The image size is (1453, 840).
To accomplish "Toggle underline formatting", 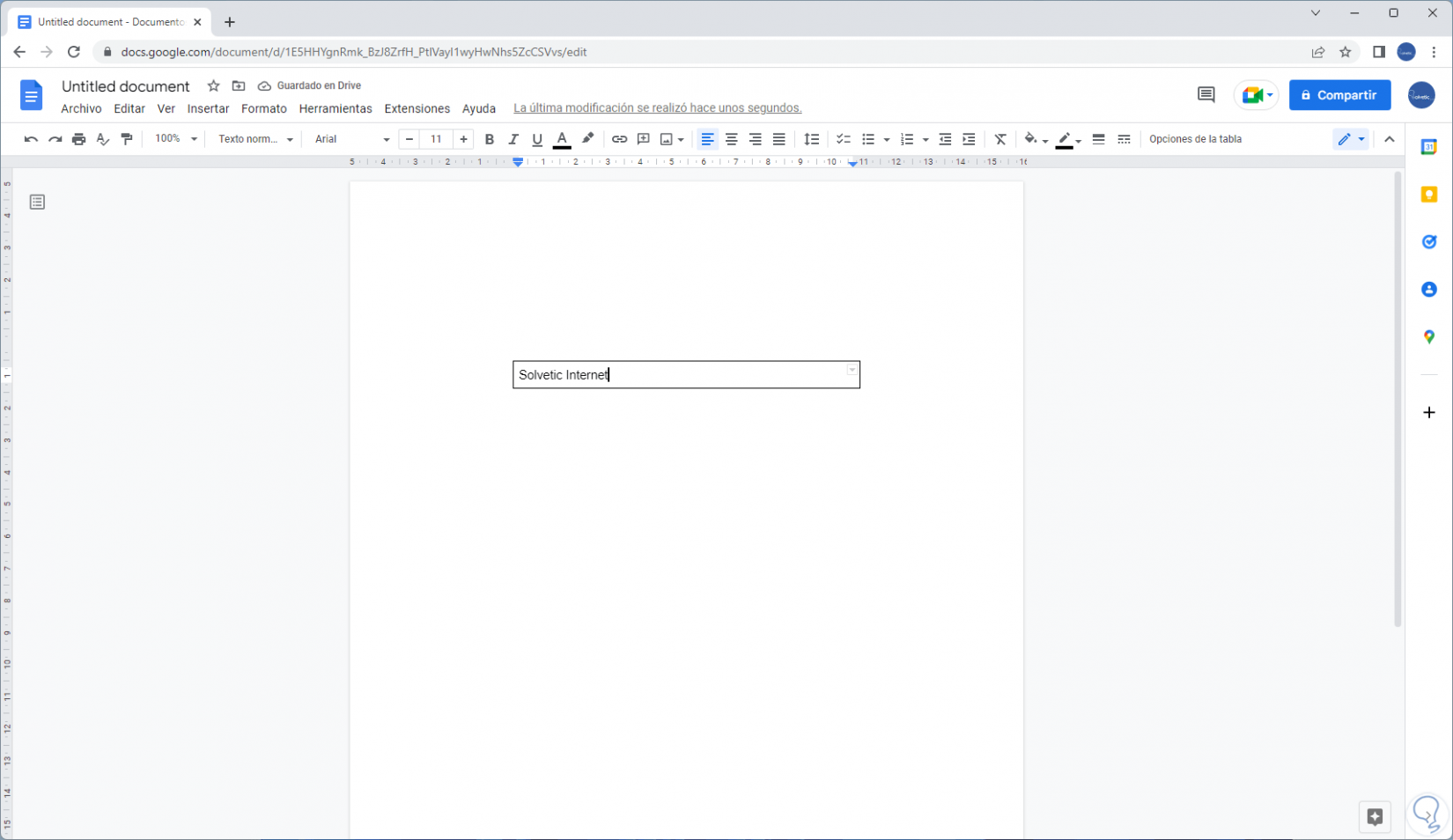I will tap(537, 139).
